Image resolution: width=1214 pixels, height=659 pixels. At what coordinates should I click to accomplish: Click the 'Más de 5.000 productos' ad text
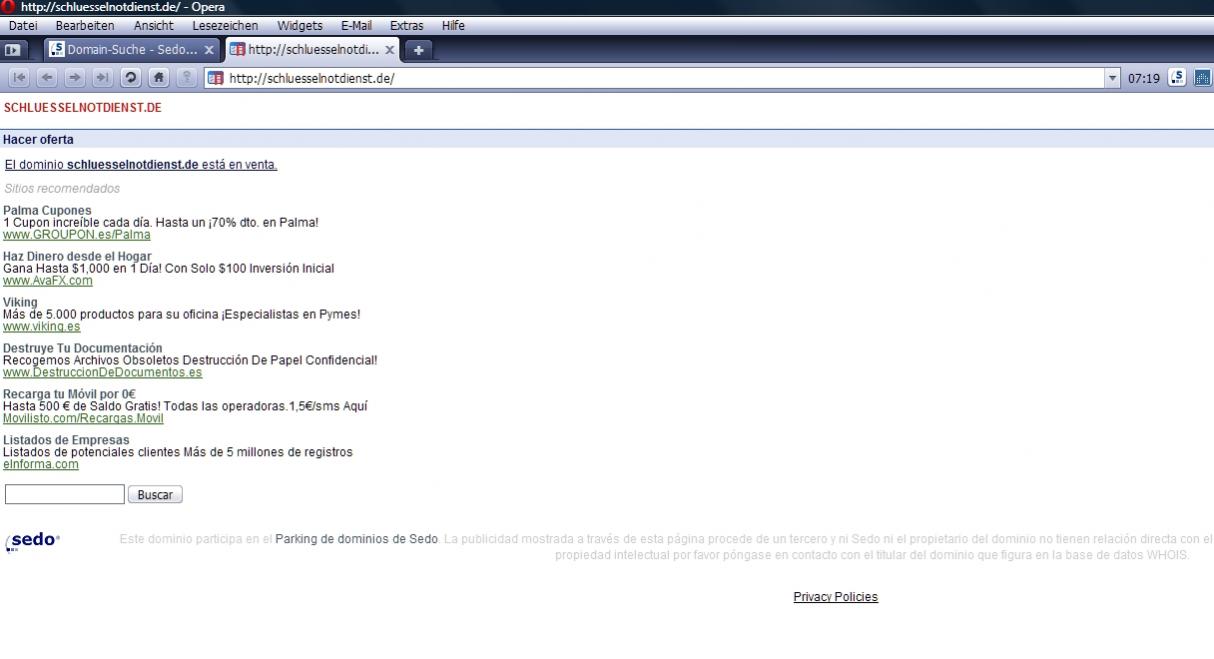pyautogui.click(x=182, y=314)
